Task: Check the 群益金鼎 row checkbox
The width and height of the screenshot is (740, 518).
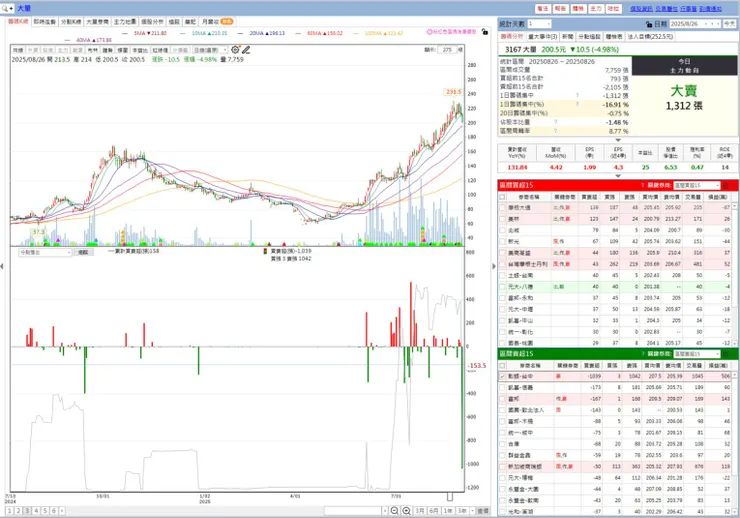Action: [503, 455]
